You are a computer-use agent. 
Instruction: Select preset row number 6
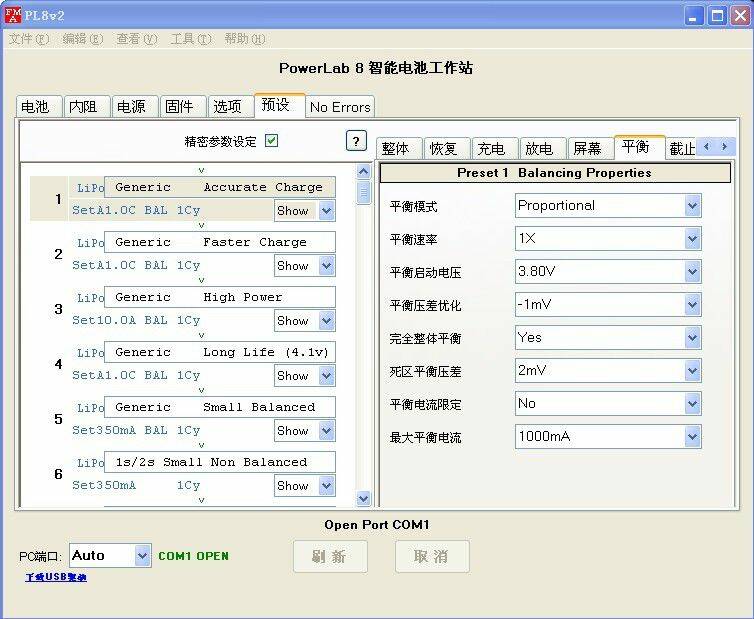(x=58, y=474)
